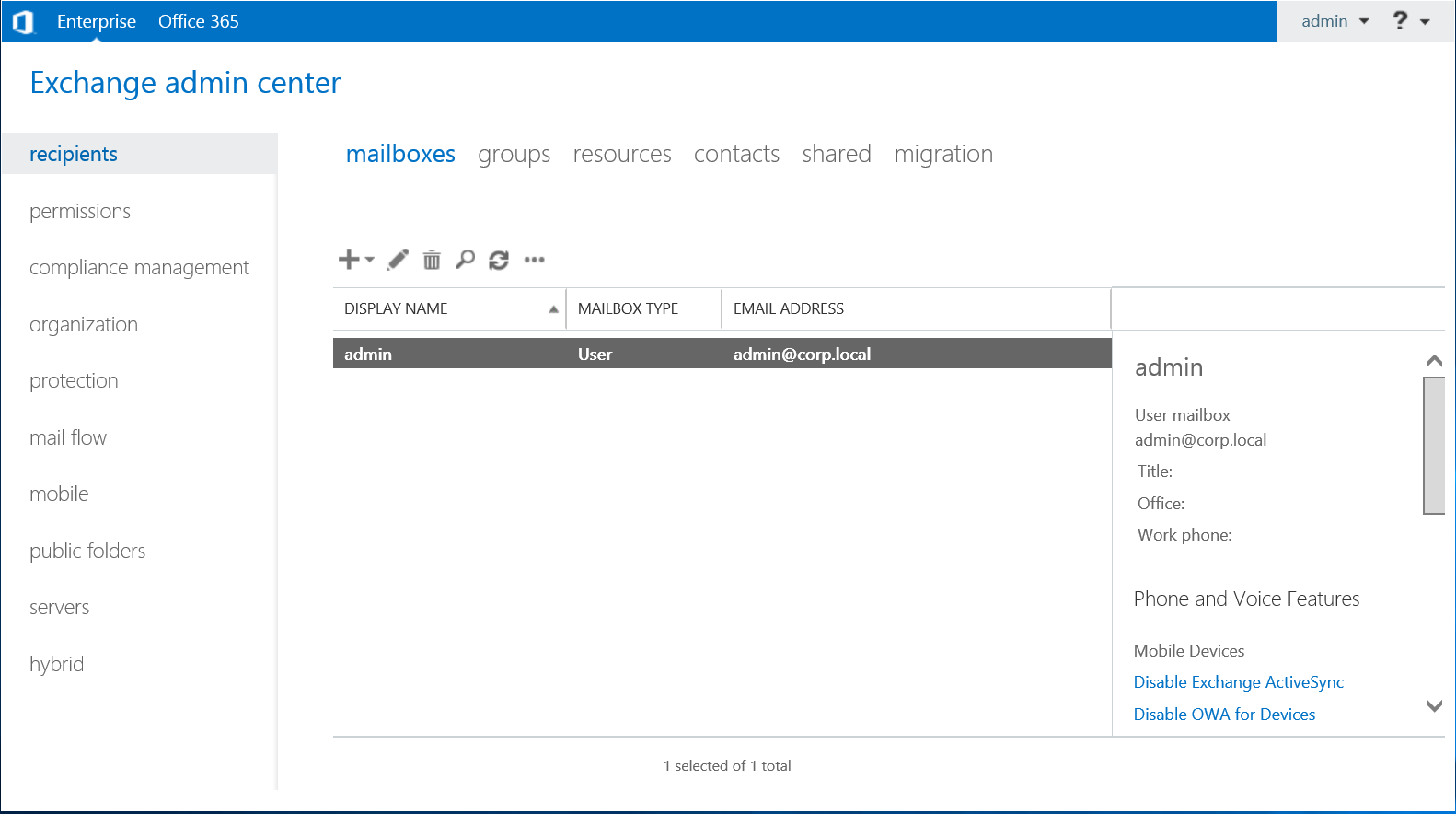Edit the selected mailbox with pencil icon

point(398,260)
